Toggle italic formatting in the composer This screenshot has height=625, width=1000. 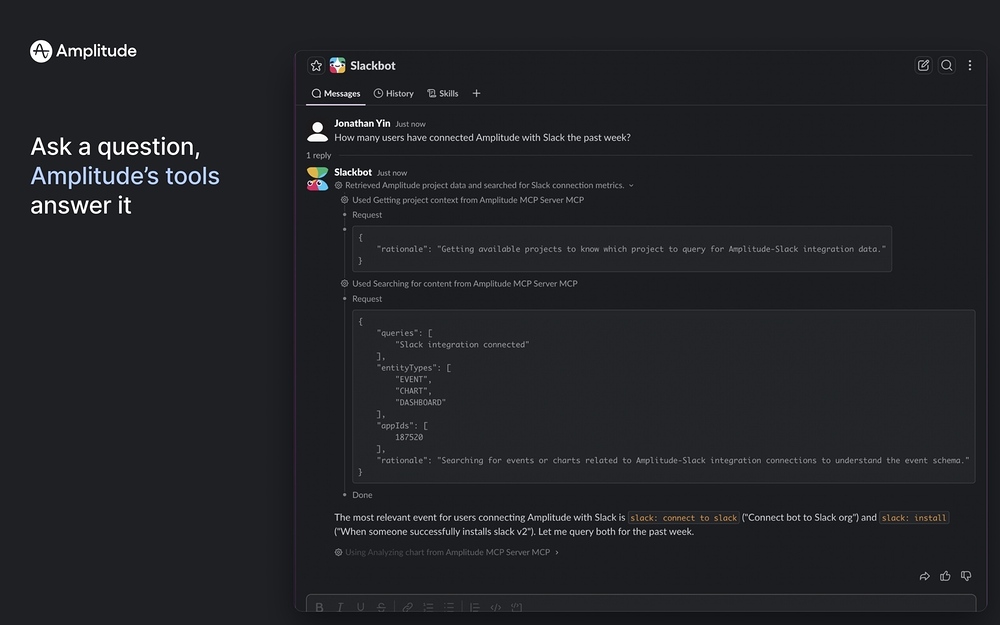[x=340, y=607]
